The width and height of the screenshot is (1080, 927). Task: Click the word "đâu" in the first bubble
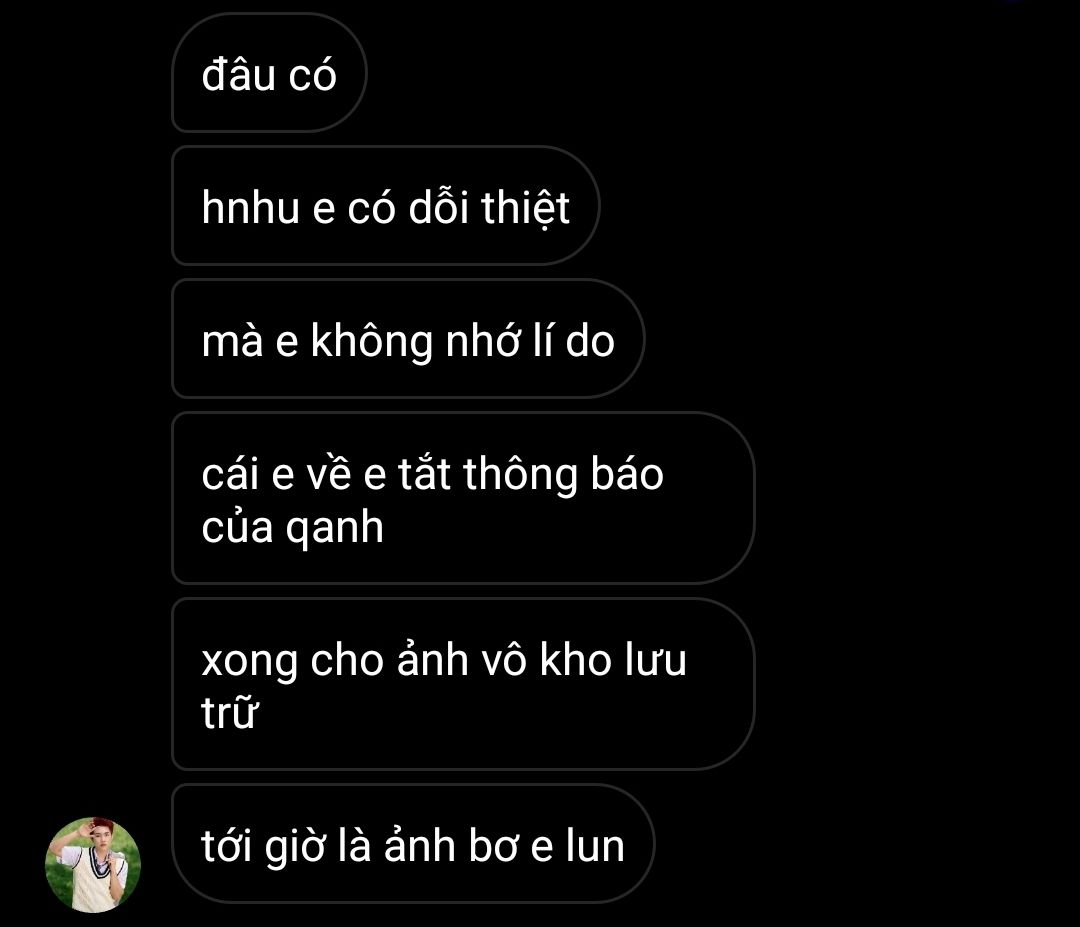pos(238,74)
